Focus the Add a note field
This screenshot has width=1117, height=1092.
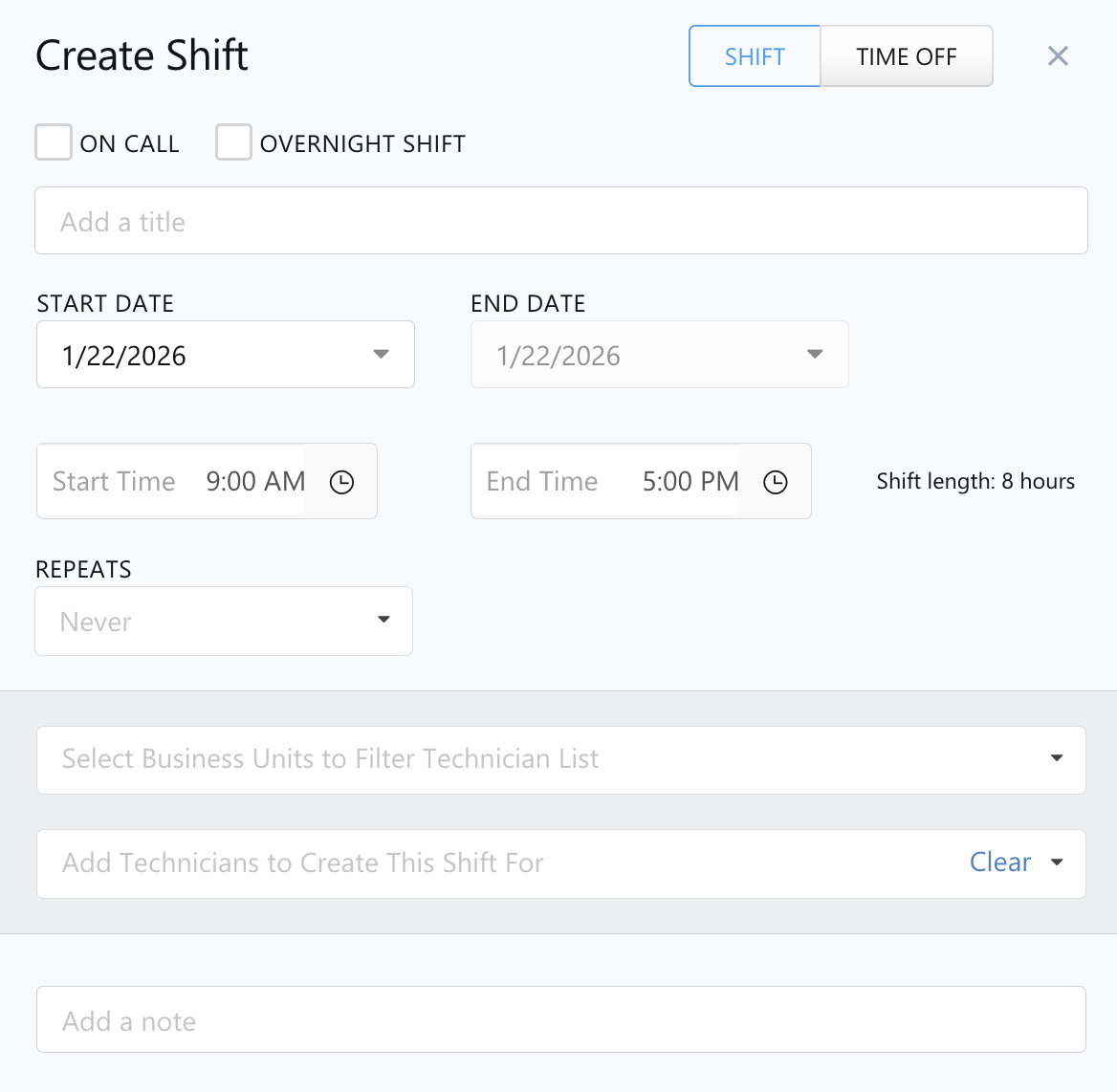click(x=560, y=1020)
